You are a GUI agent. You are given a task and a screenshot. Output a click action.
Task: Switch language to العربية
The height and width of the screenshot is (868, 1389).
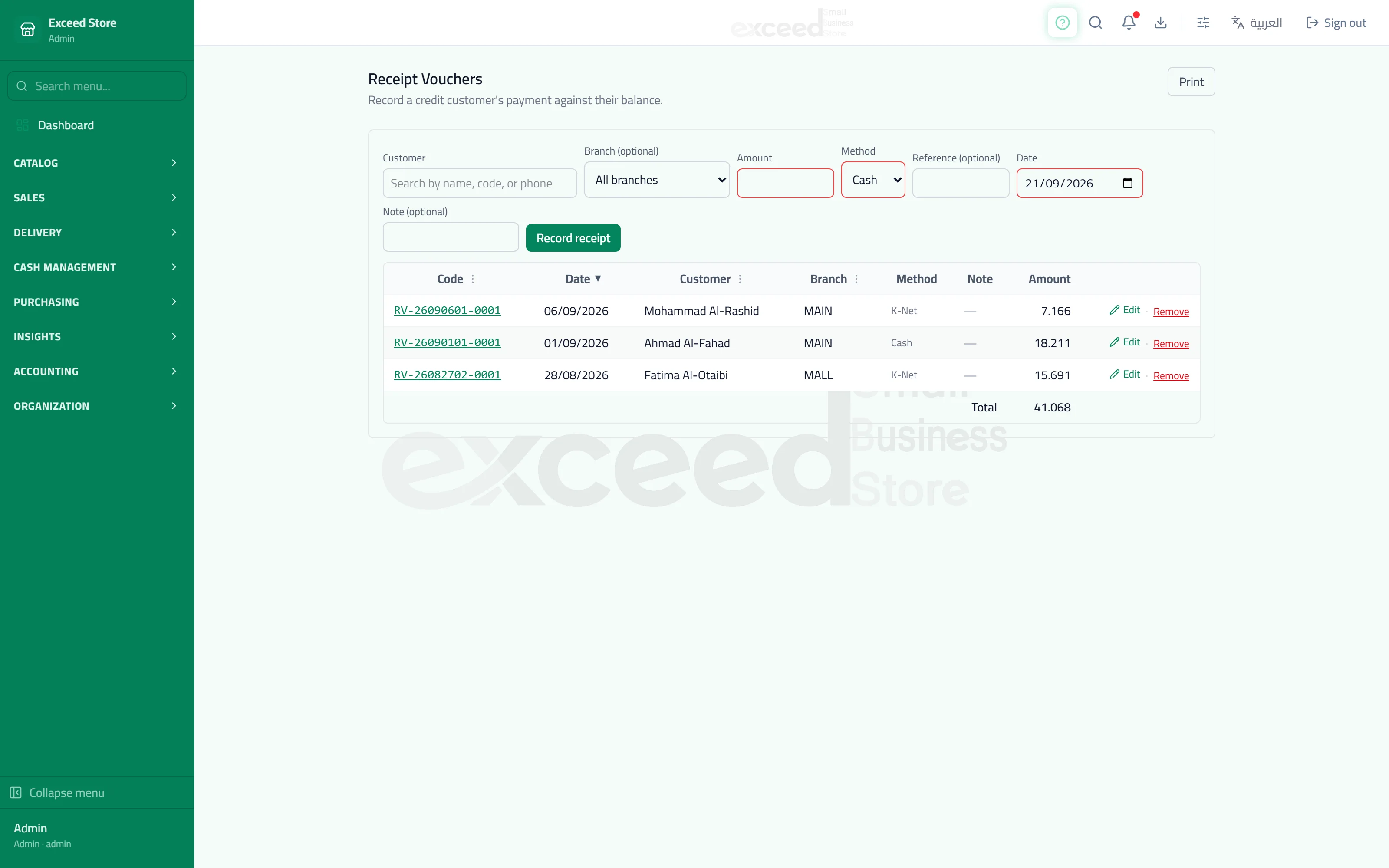point(1257,23)
